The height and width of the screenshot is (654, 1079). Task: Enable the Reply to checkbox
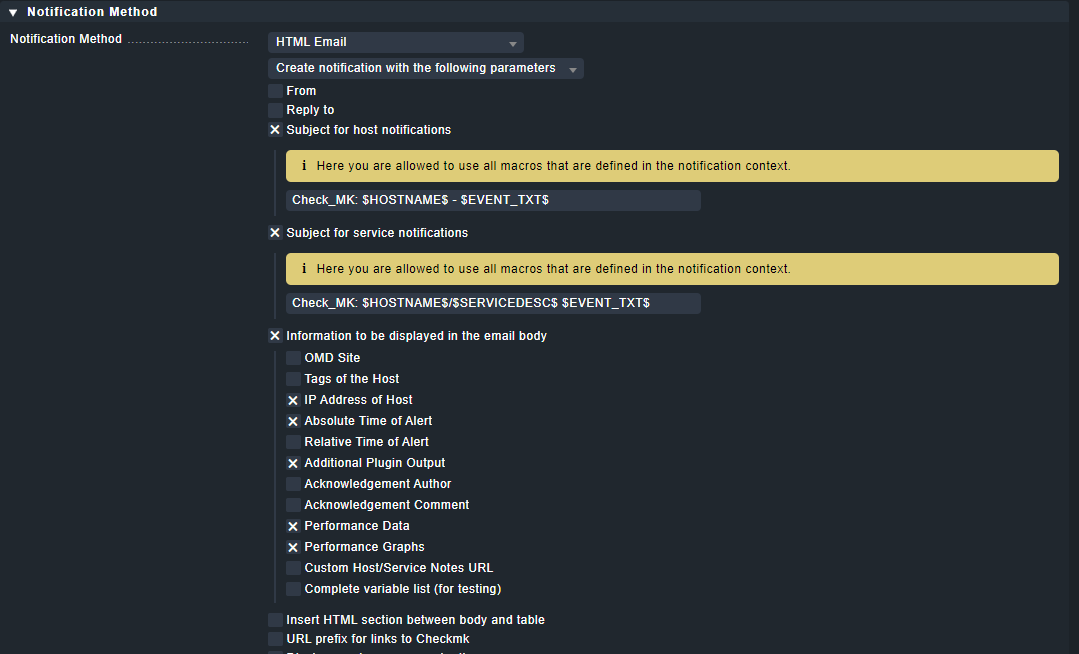(x=275, y=110)
